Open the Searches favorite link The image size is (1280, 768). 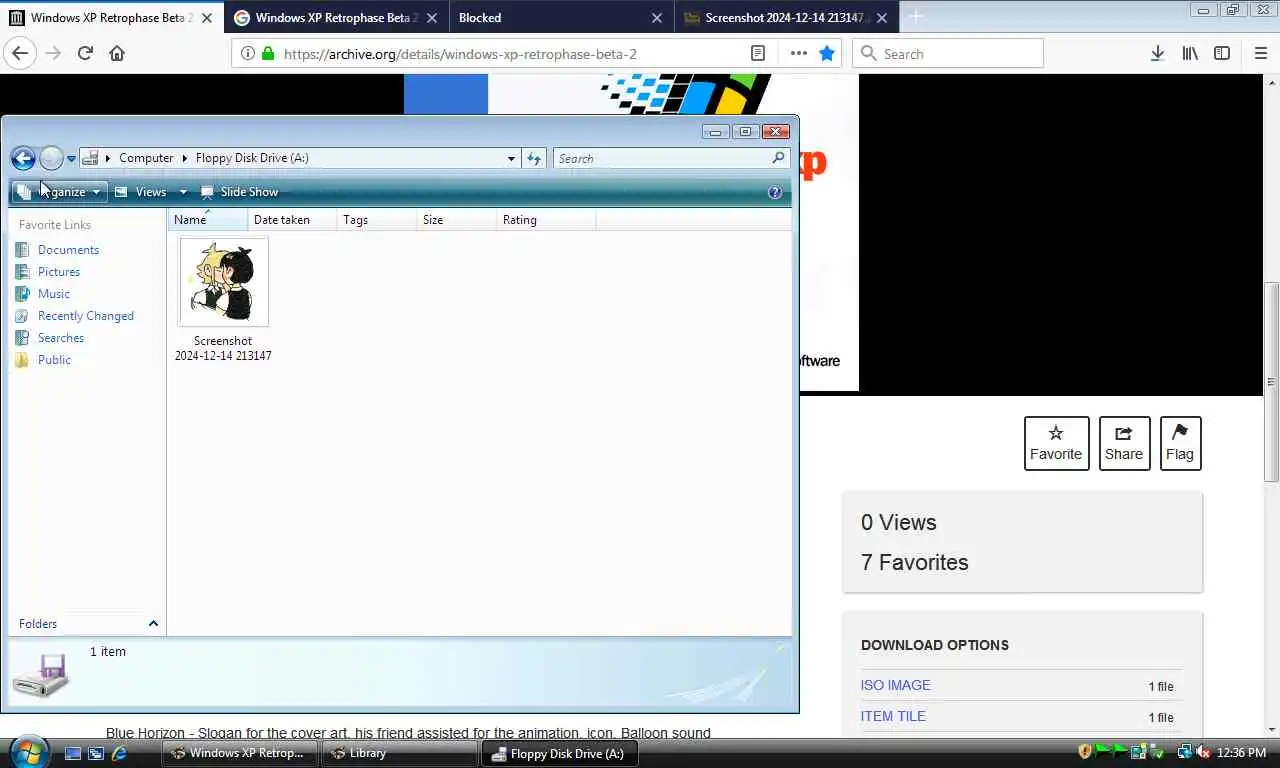60,338
